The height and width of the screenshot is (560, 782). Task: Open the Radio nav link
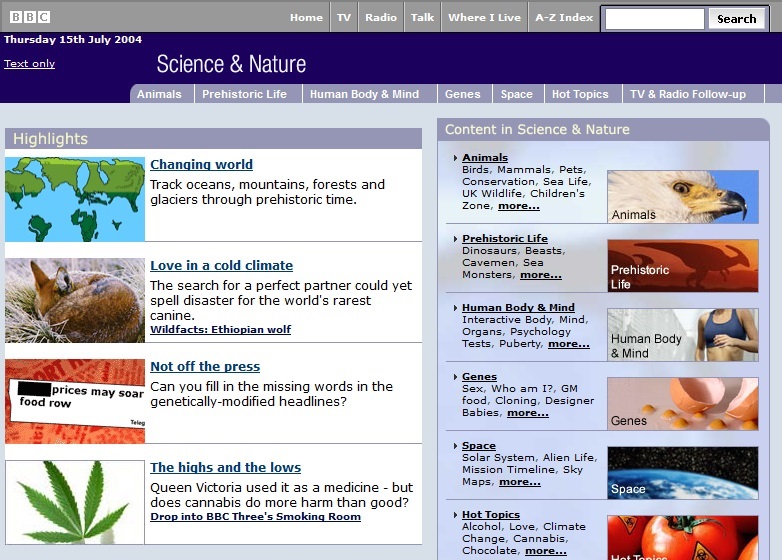(381, 17)
